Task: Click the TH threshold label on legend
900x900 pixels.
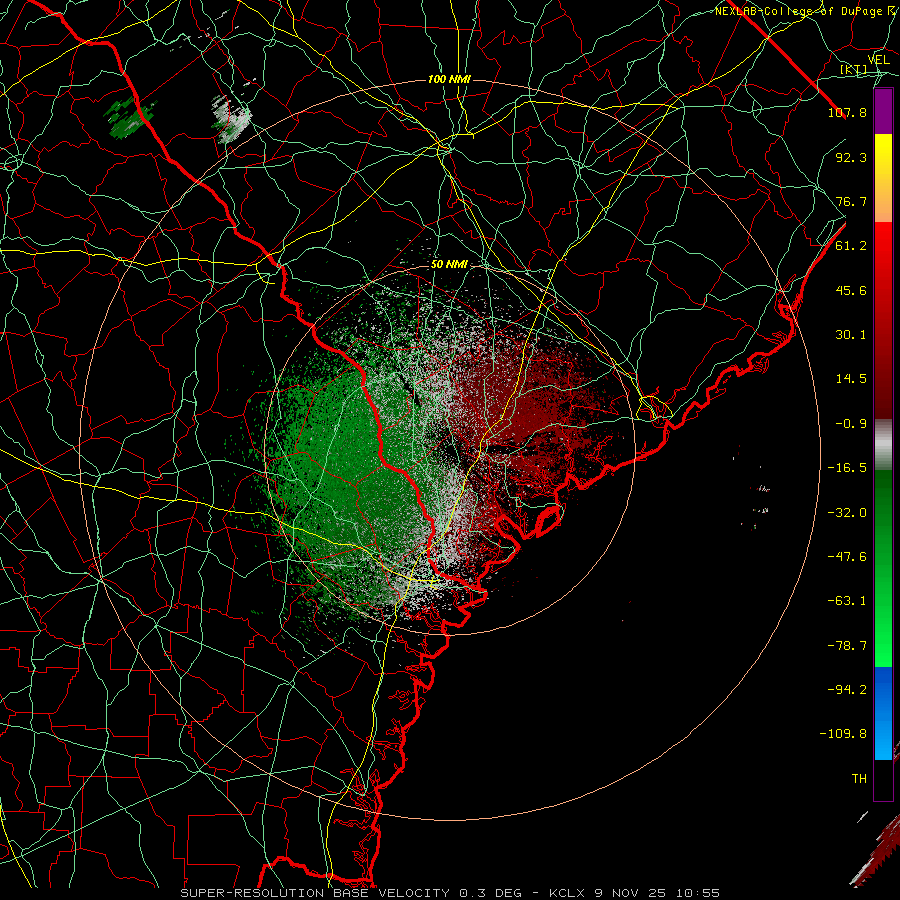Action: pos(859,779)
